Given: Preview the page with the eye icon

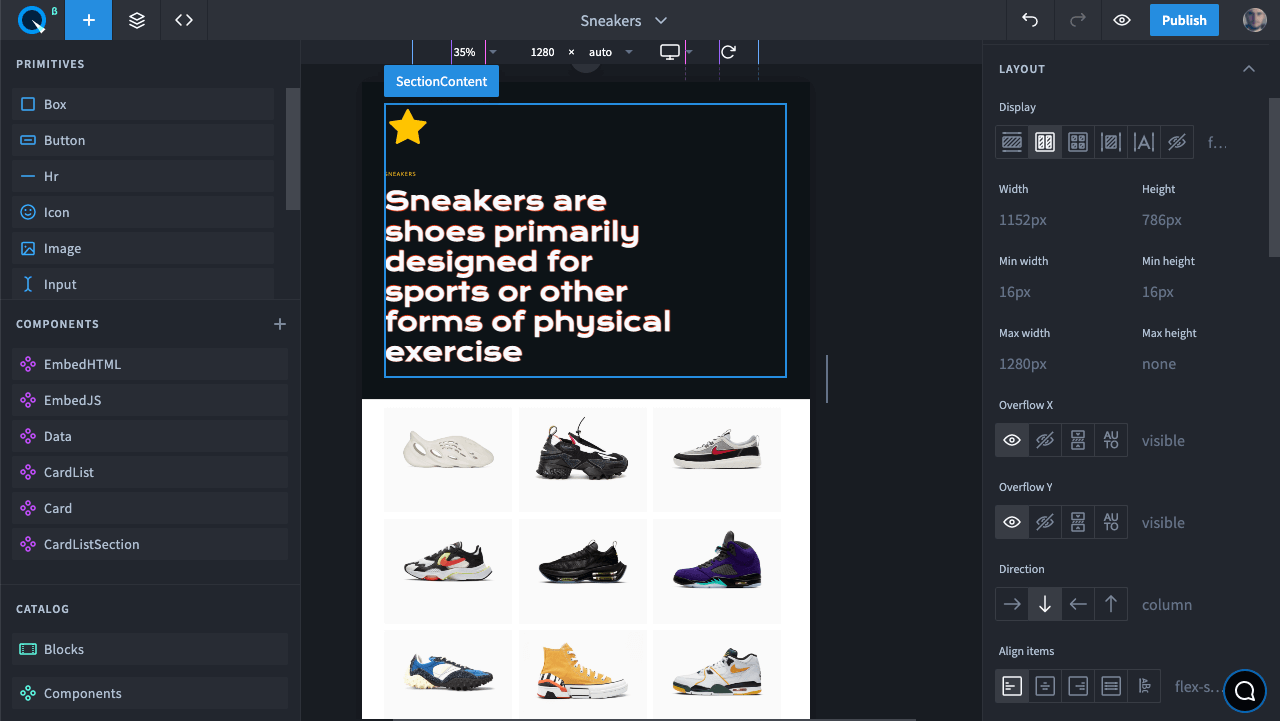Looking at the screenshot, I should (1122, 20).
